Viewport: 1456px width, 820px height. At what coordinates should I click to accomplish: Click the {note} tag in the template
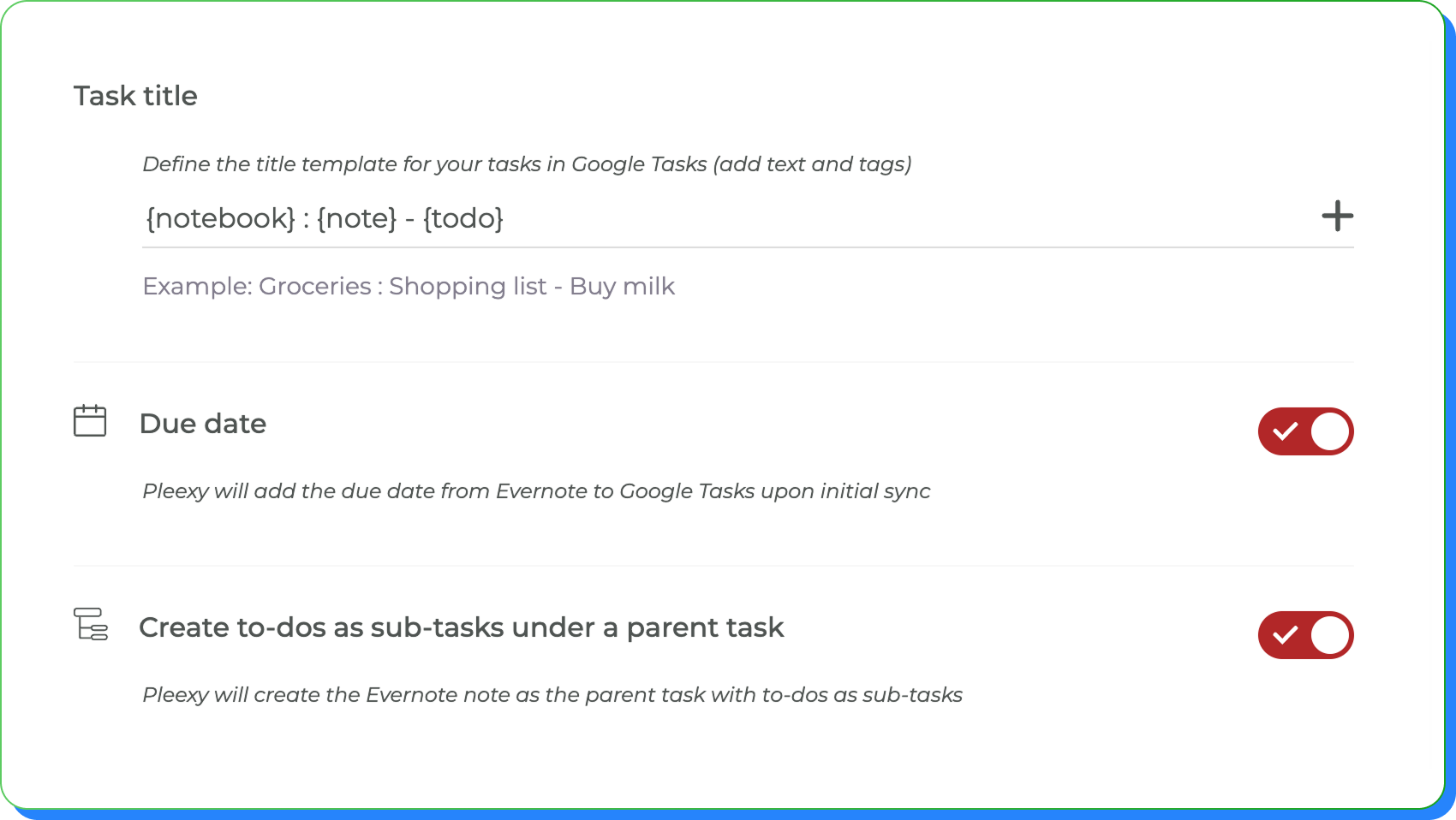pos(356,218)
